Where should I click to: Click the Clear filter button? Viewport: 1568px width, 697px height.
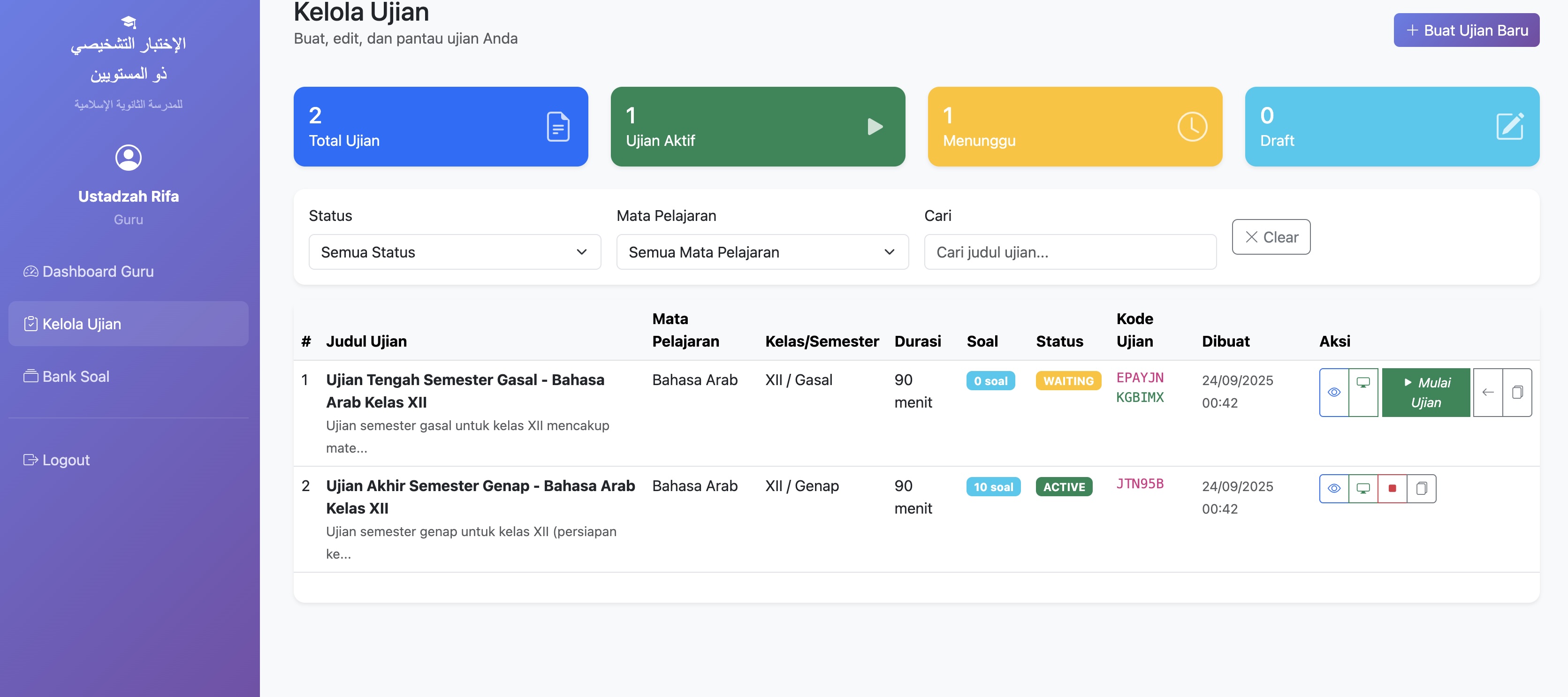(1271, 237)
